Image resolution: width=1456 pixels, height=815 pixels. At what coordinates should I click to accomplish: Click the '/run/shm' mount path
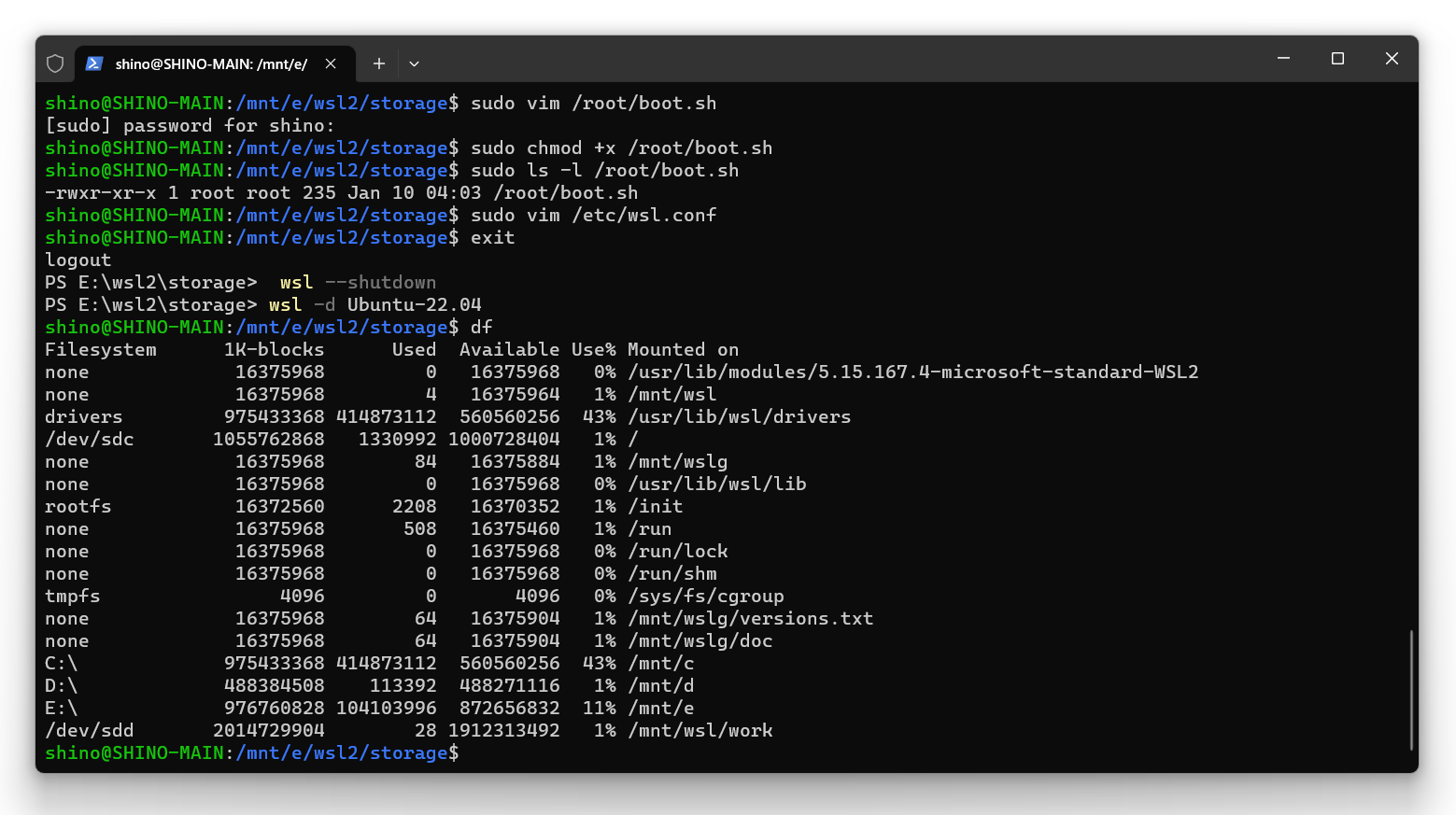[672, 574]
